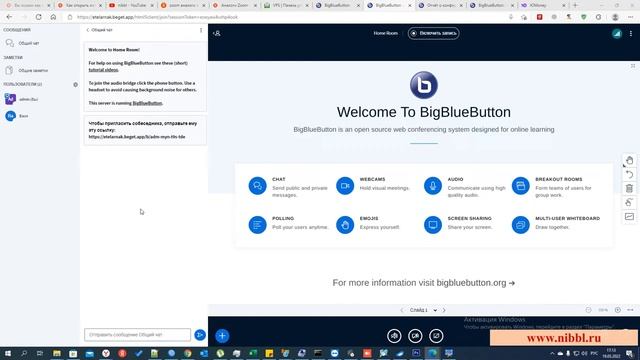640x360 pixels.
Task: Click the browser reload button
Action: point(38,17)
